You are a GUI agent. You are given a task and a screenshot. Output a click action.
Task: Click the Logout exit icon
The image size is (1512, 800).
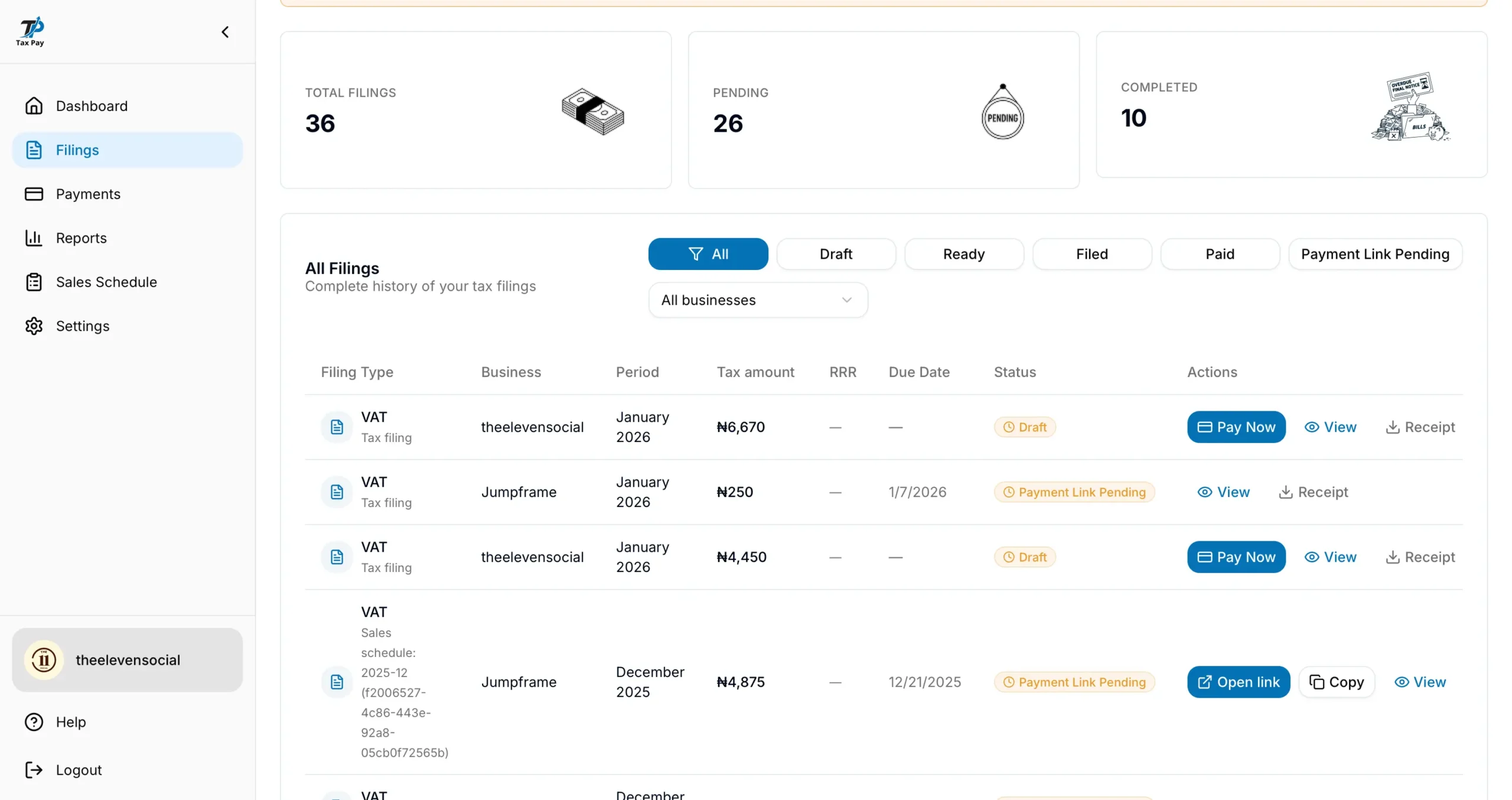34,770
